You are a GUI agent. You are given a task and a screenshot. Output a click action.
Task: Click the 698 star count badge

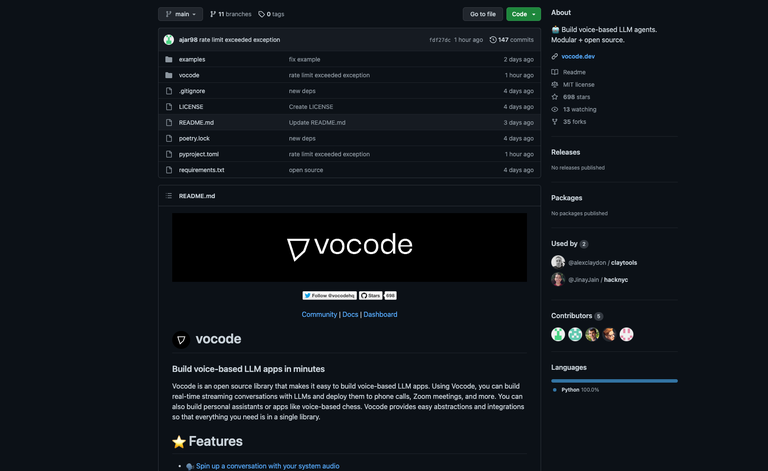(x=390, y=296)
